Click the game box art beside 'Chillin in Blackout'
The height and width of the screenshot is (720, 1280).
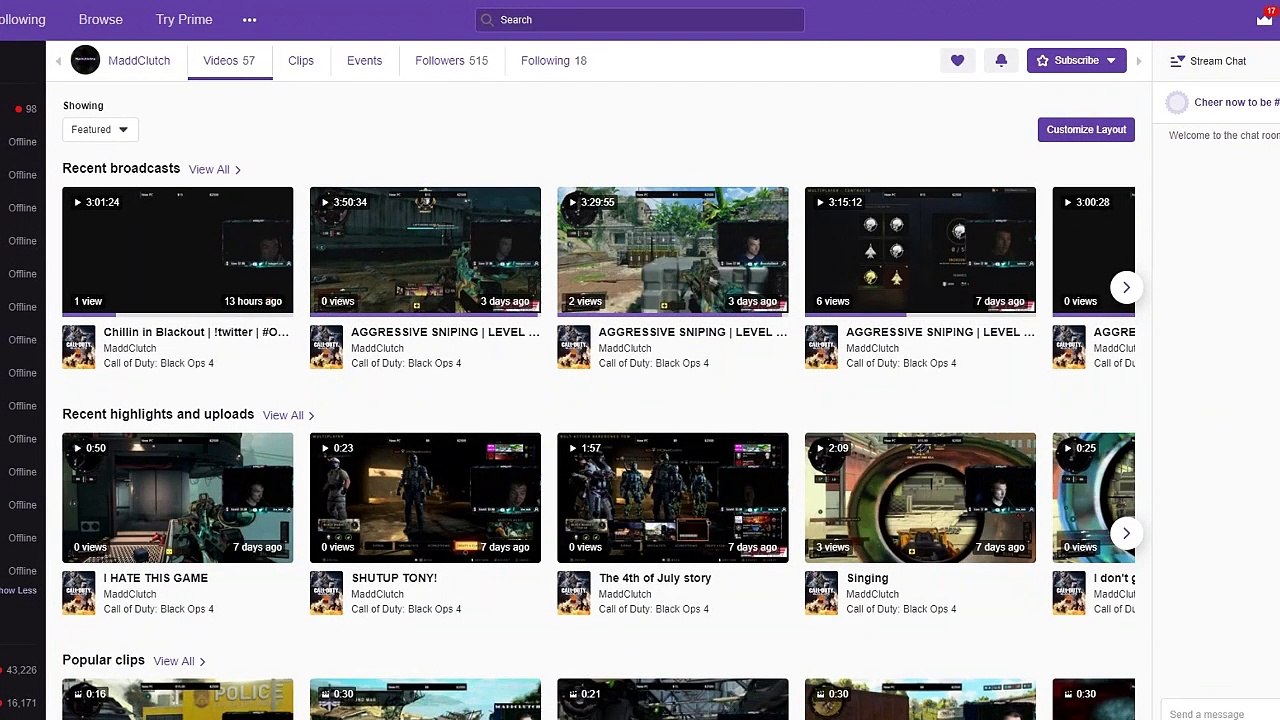(x=79, y=347)
